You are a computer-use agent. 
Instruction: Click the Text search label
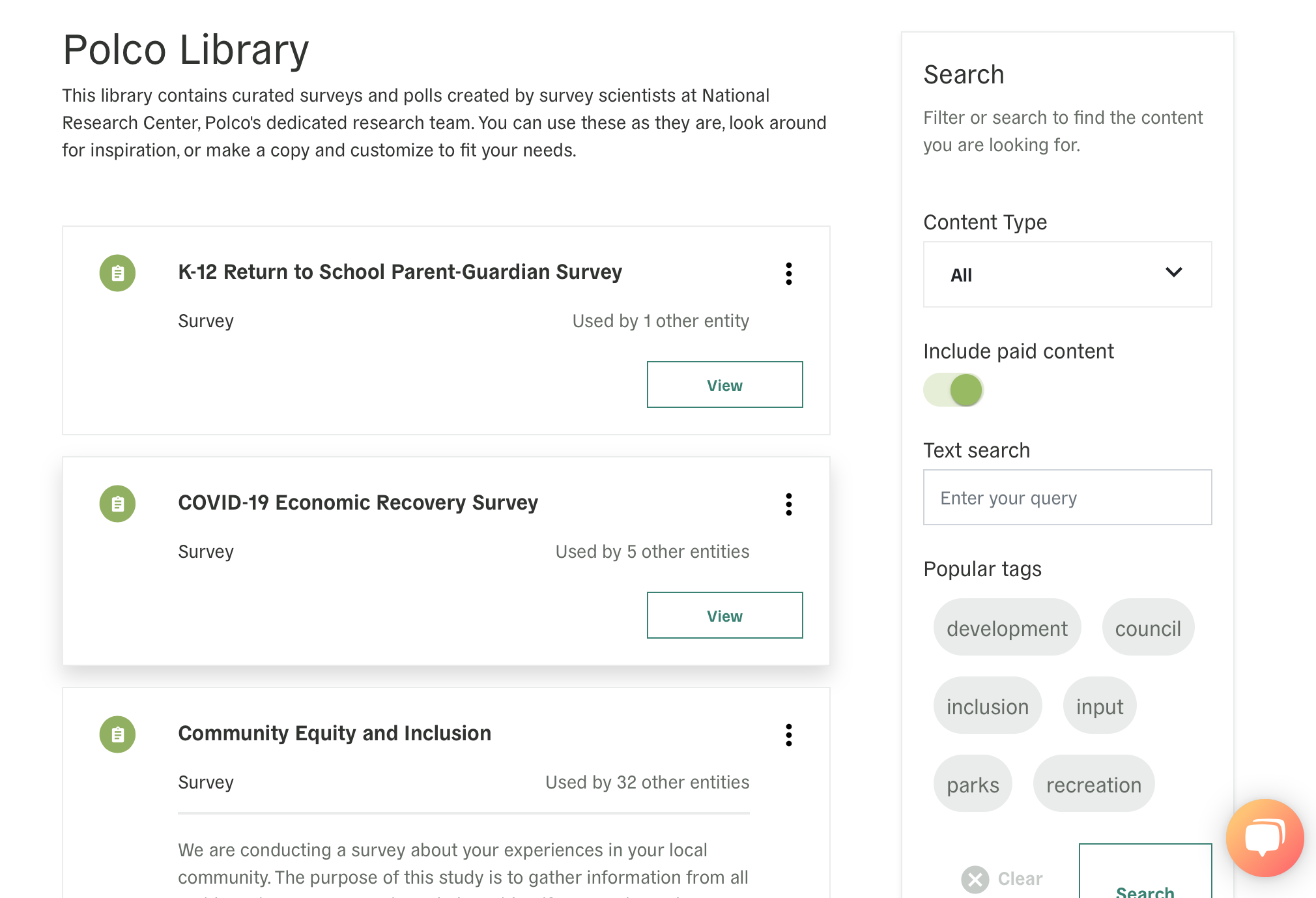click(x=977, y=450)
